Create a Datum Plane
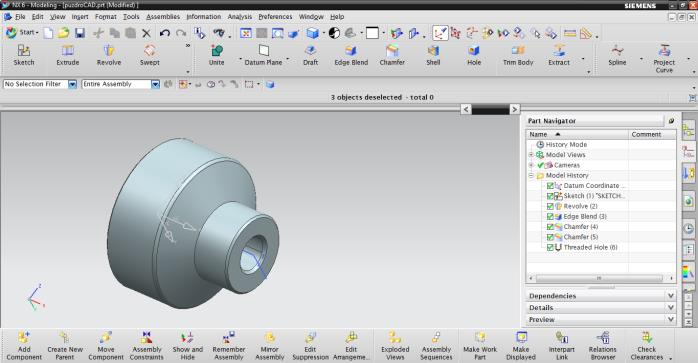The height and width of the screenshot is (363, 698). click(263, 55)
